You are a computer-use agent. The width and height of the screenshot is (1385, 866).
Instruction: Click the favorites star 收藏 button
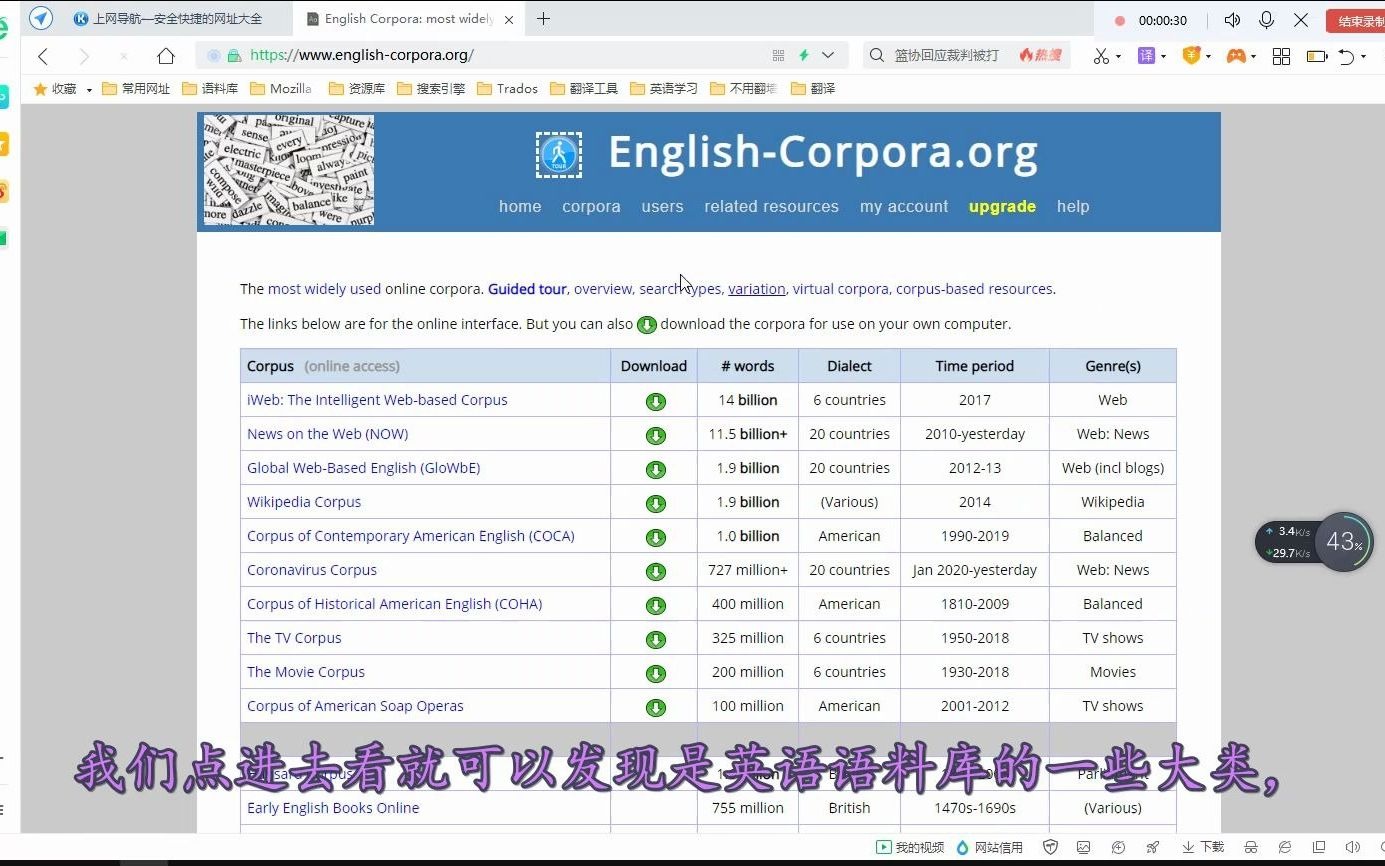(x=55, y=89)
